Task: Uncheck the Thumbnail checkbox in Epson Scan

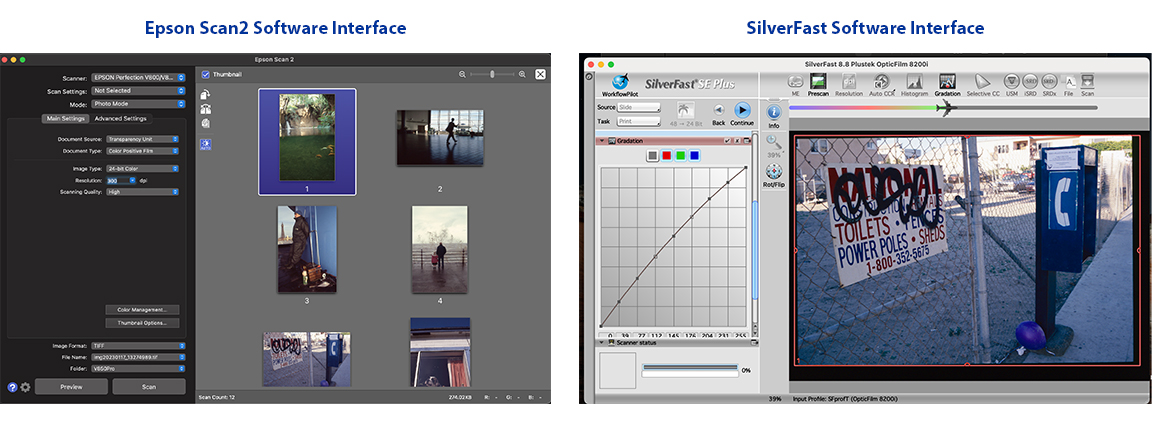Action: point(205,74)
